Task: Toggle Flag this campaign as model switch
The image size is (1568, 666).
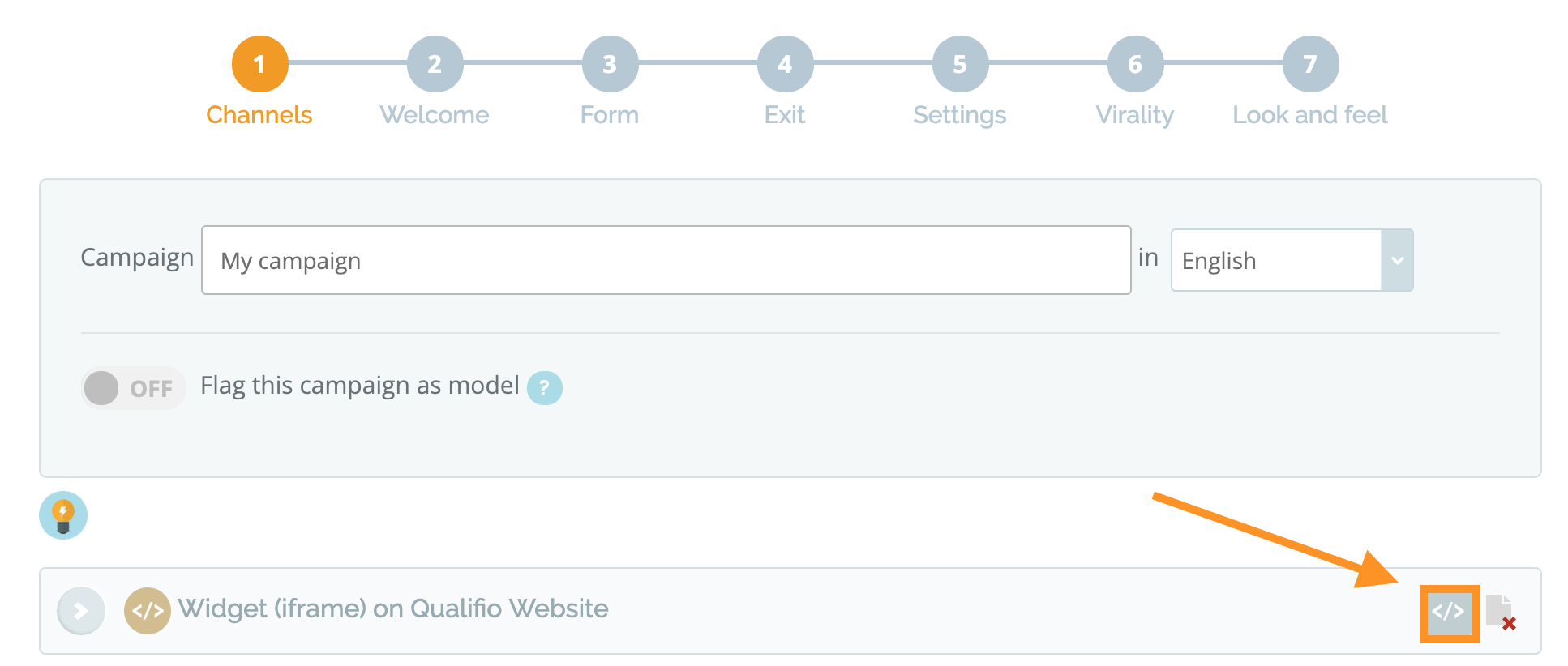Action: (x=133, y=388)
